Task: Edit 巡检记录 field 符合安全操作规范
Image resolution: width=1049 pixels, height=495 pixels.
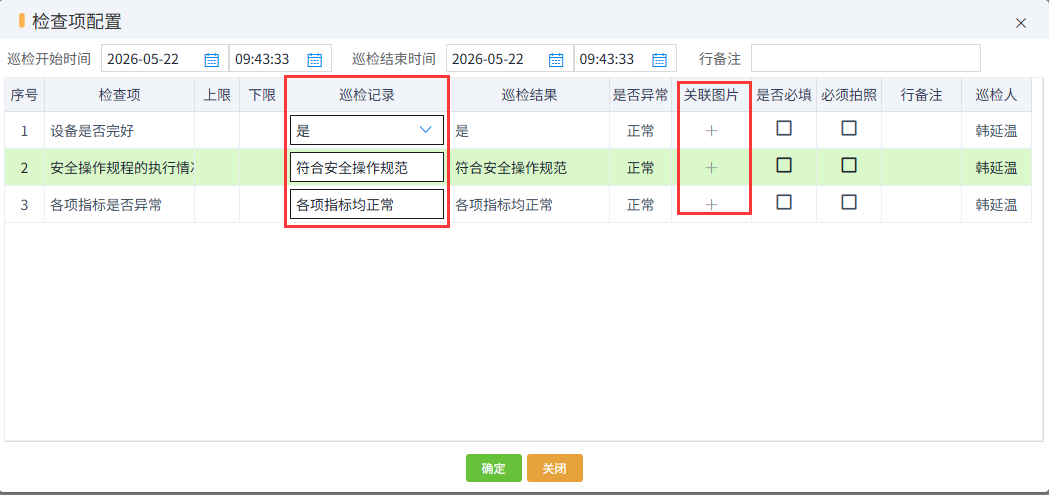Action: (367, 167)
